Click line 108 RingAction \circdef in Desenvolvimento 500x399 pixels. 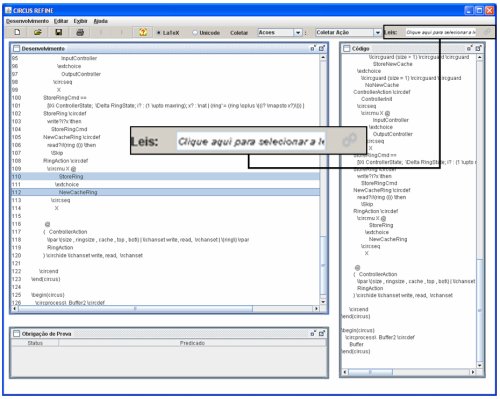(x=66, y=161)
